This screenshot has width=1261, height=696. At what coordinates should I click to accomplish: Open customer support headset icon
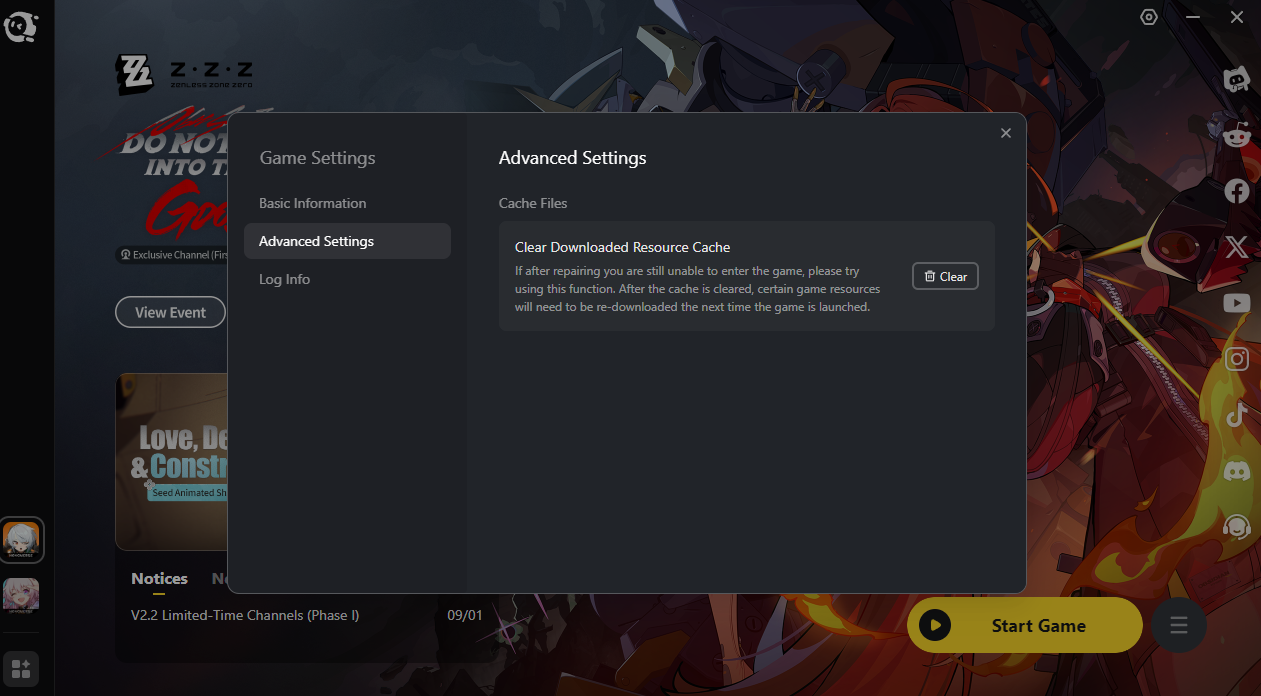click(1237, 526)
